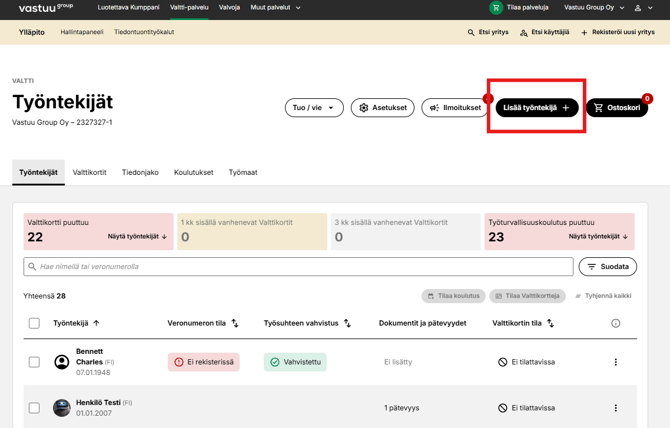Select the Työntekijät tab
670x428 pixels.
coord(38,173)
